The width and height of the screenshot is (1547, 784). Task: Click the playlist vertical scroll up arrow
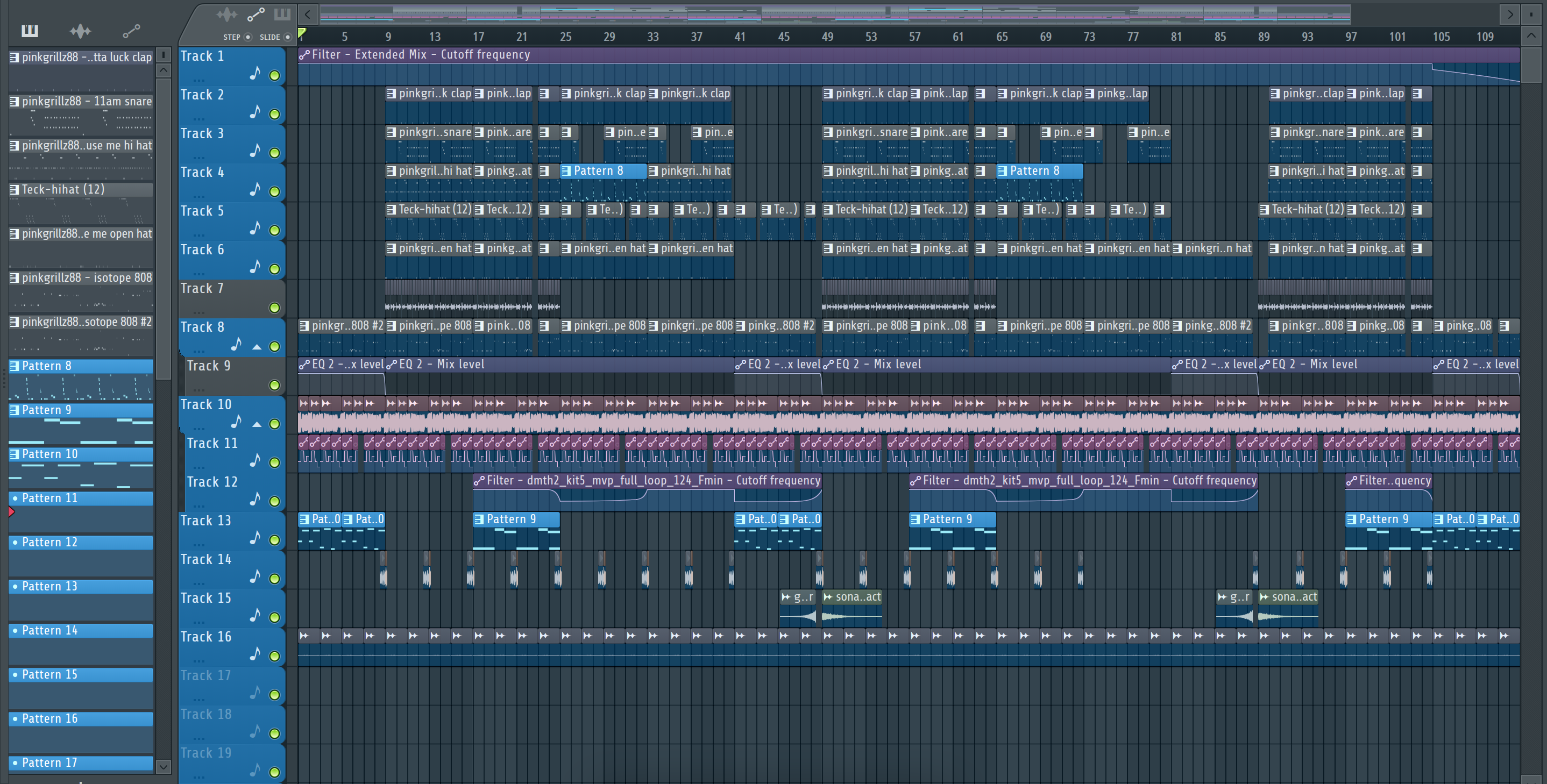point(1531,37)
